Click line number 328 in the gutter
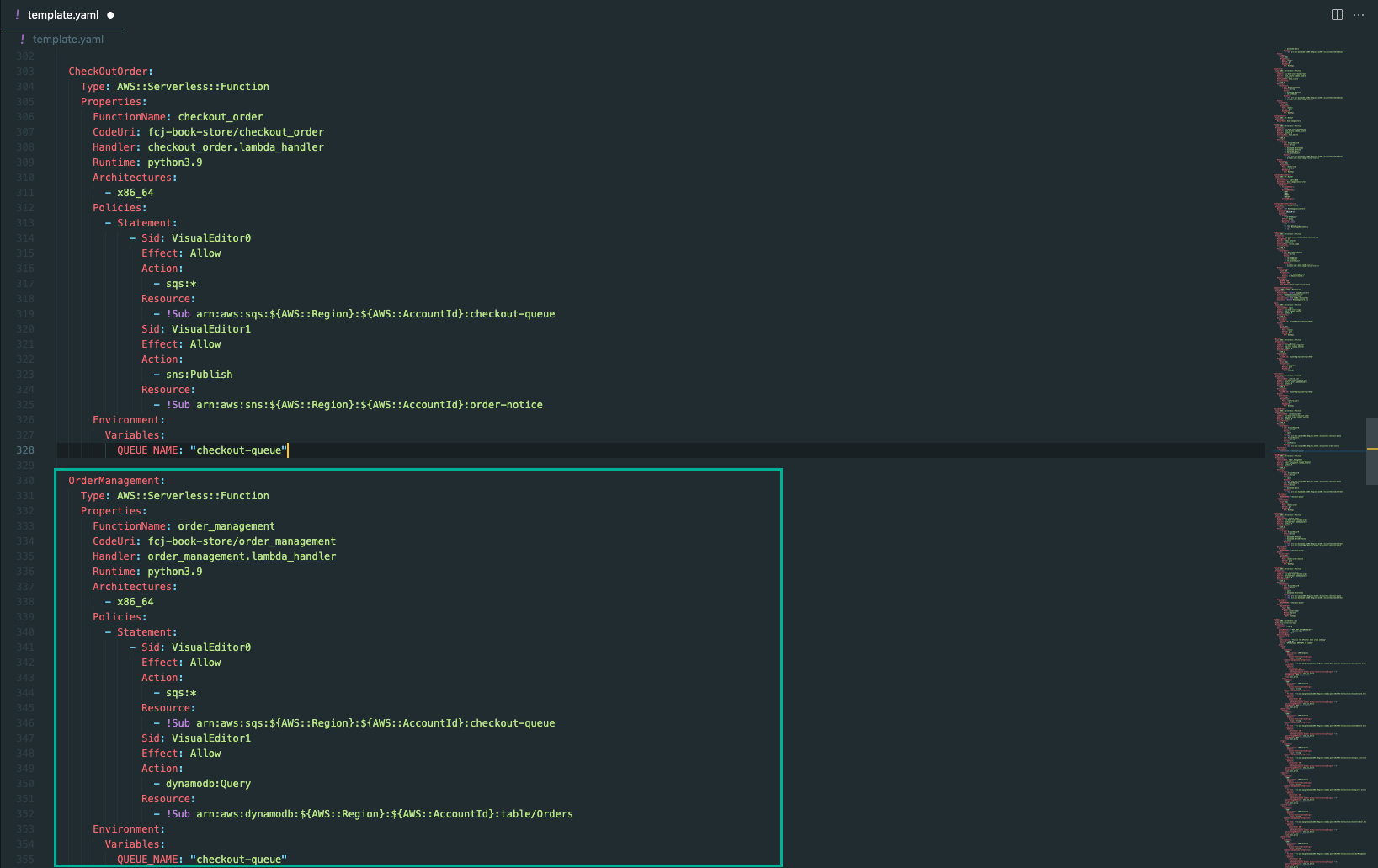The image size is (1378, 868). click(x=25, y=450)
